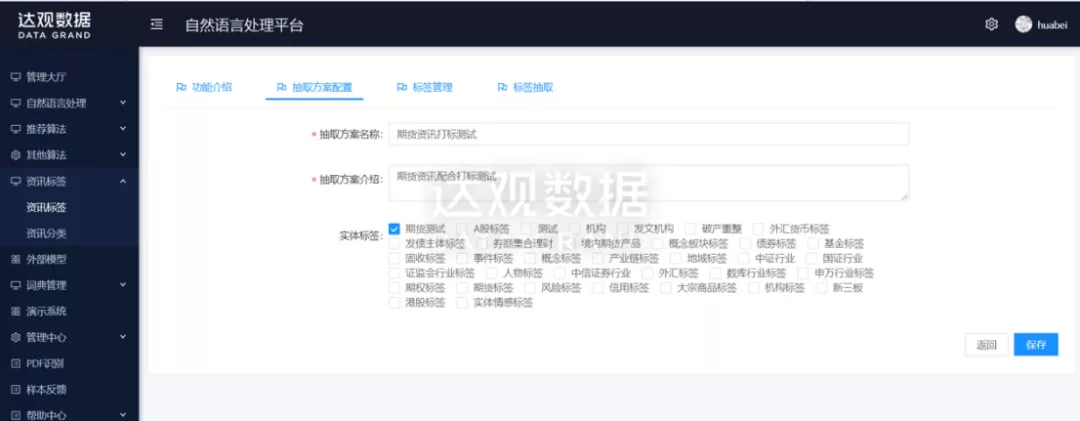
Task: Click the huabei user avatar
Action: 1023,24
